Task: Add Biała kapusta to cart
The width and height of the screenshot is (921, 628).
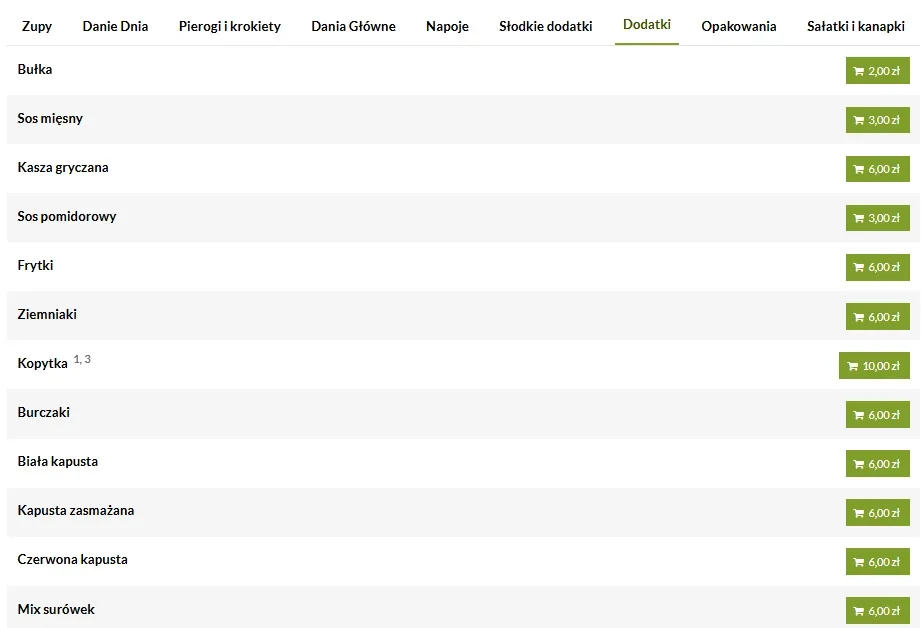Action: click(877, 464)
